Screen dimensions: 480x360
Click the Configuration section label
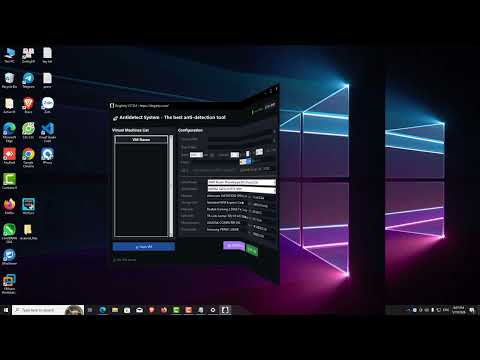point(190,130)
